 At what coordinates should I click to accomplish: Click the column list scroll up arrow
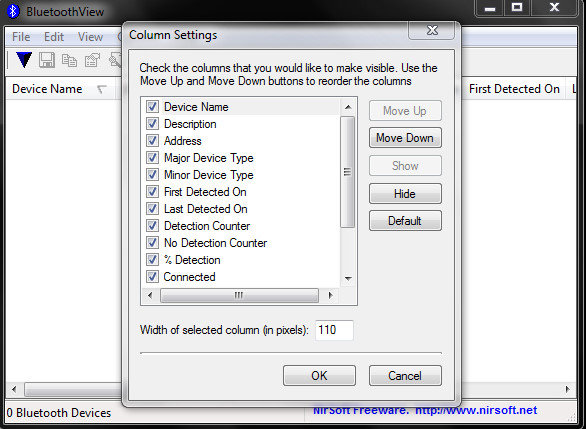pyautogui.click(x=348, y=107)
